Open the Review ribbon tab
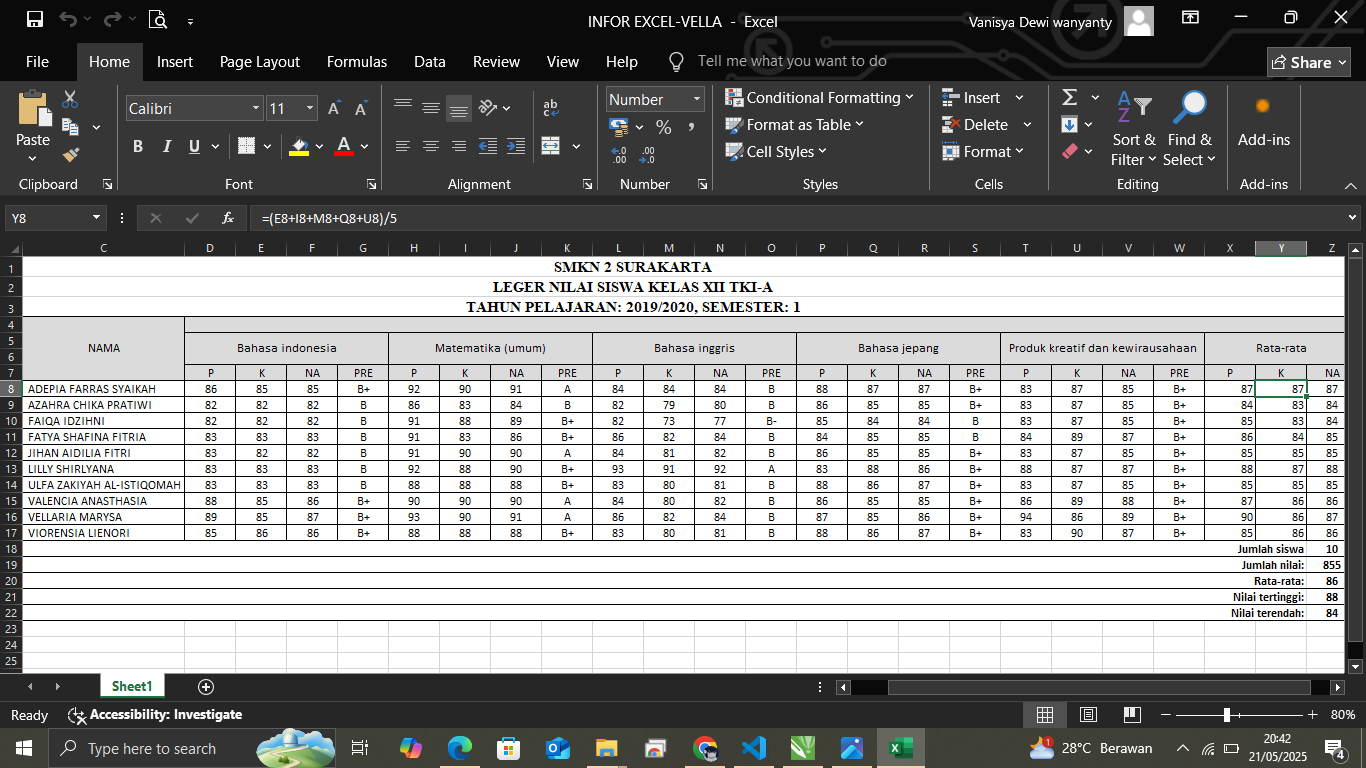Image resolution: width=1366 pixels, height=768 pixels. coord(496,62)
